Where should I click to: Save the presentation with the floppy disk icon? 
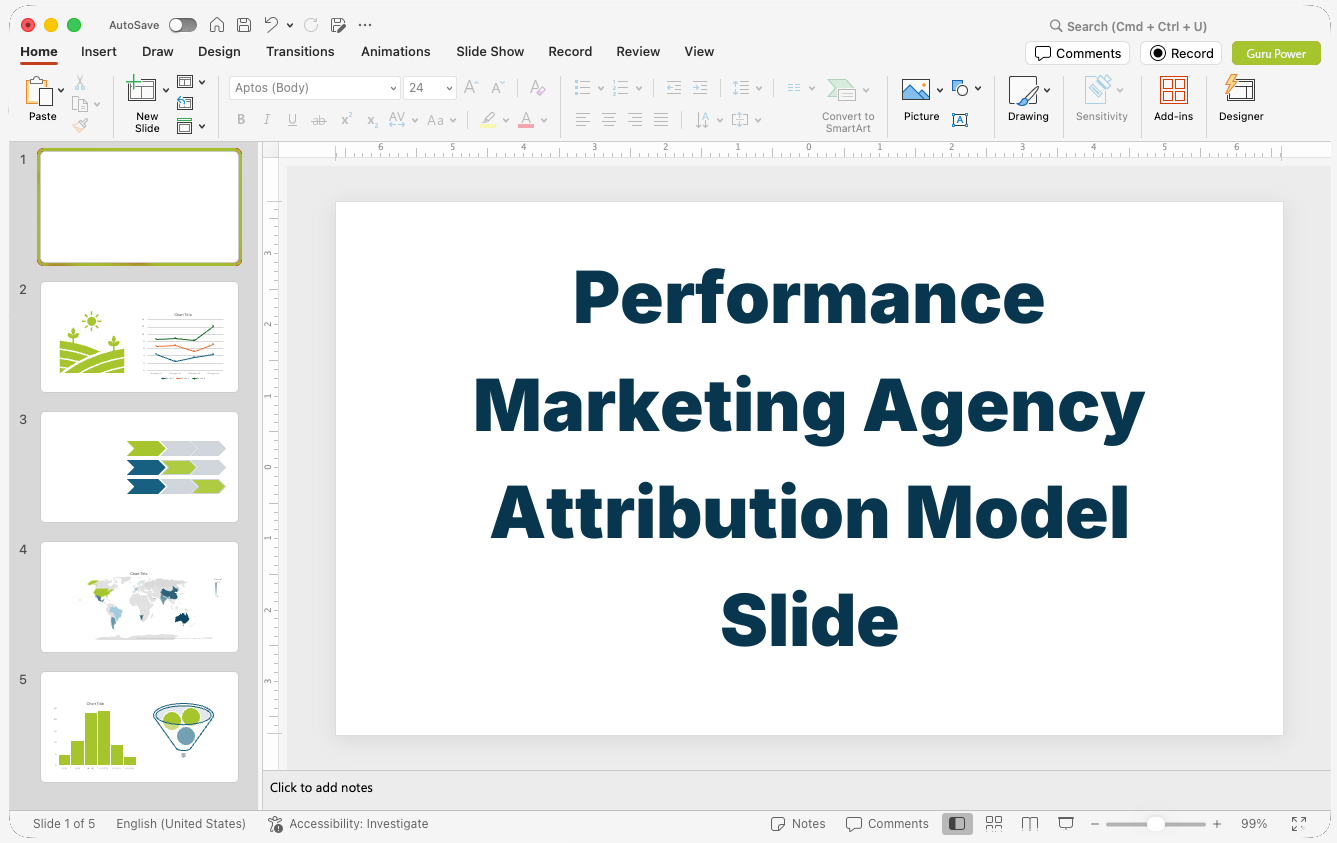[x=244, y=25]
